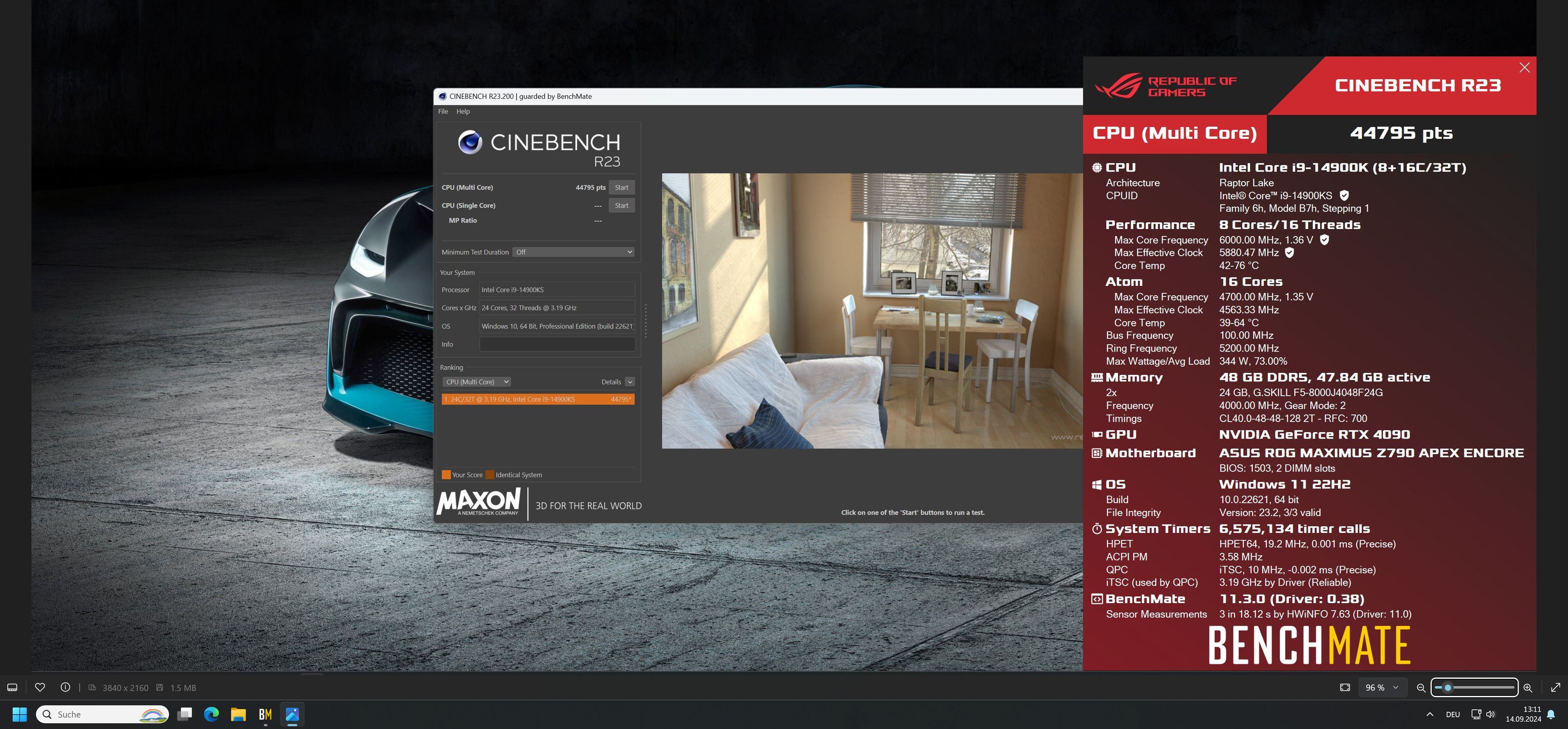Image resolution: width=1568 pixels, height=729 pixels.
Task: Show hidden tray icons chevron
Action: (x=1430, y=714)
